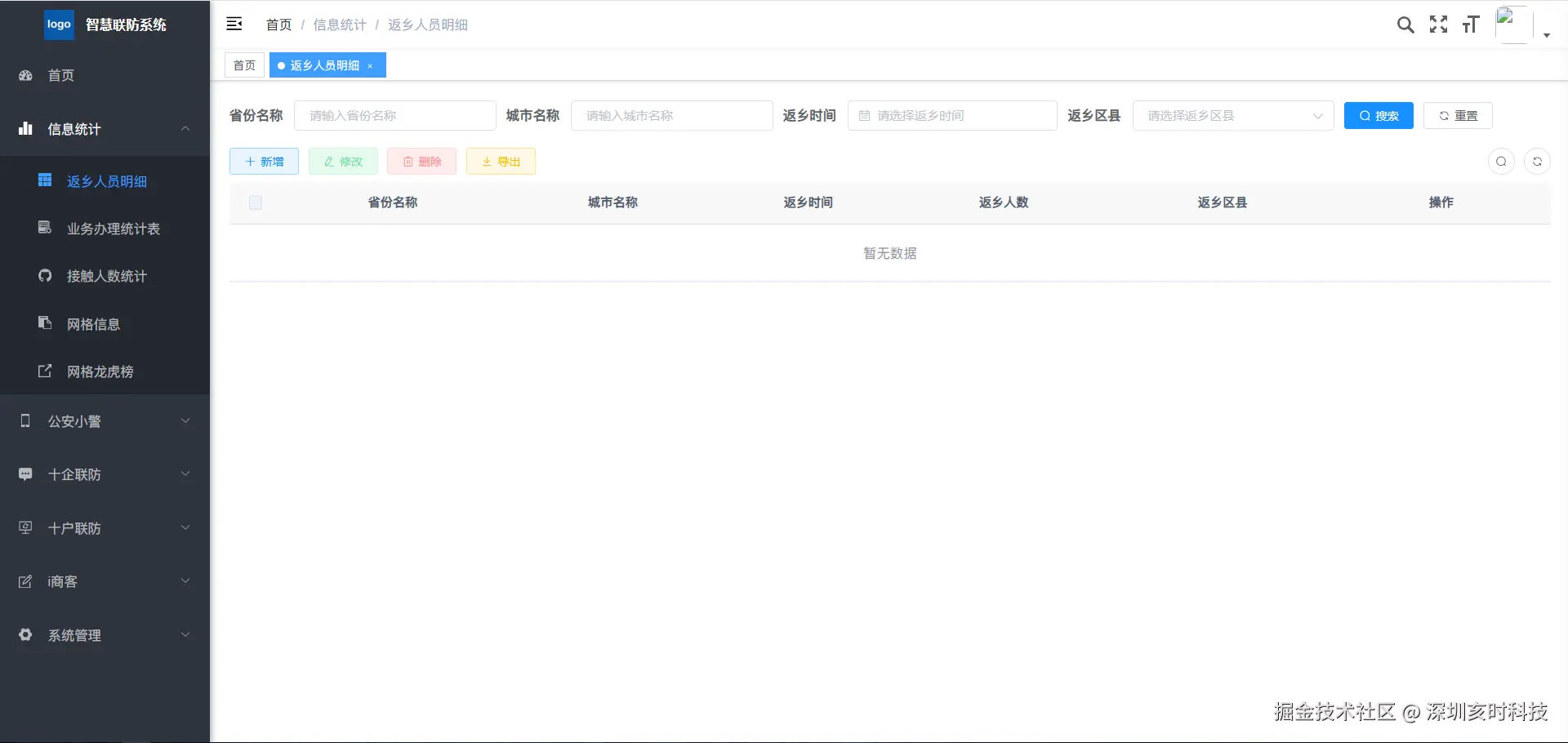Focus the 省份名称 input field
This screenshot has height=743, width=1568.
[x=395, y=116]
